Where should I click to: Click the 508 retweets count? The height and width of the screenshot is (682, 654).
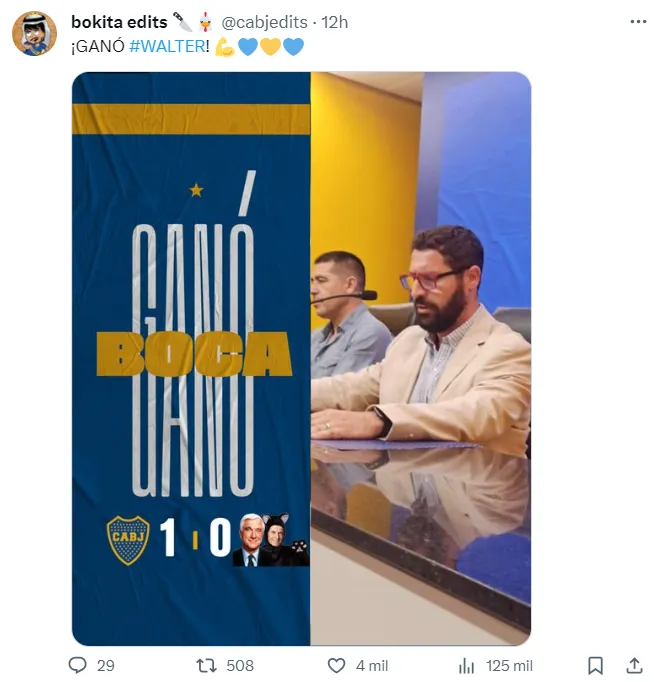point(240,665)
